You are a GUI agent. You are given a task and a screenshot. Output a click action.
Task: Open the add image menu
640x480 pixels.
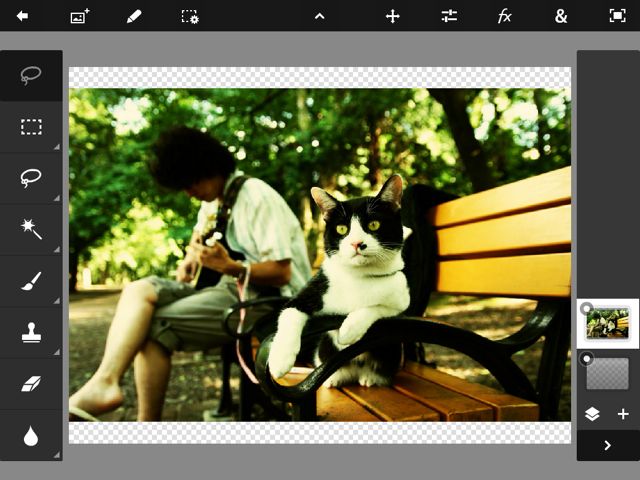point(80,16)
